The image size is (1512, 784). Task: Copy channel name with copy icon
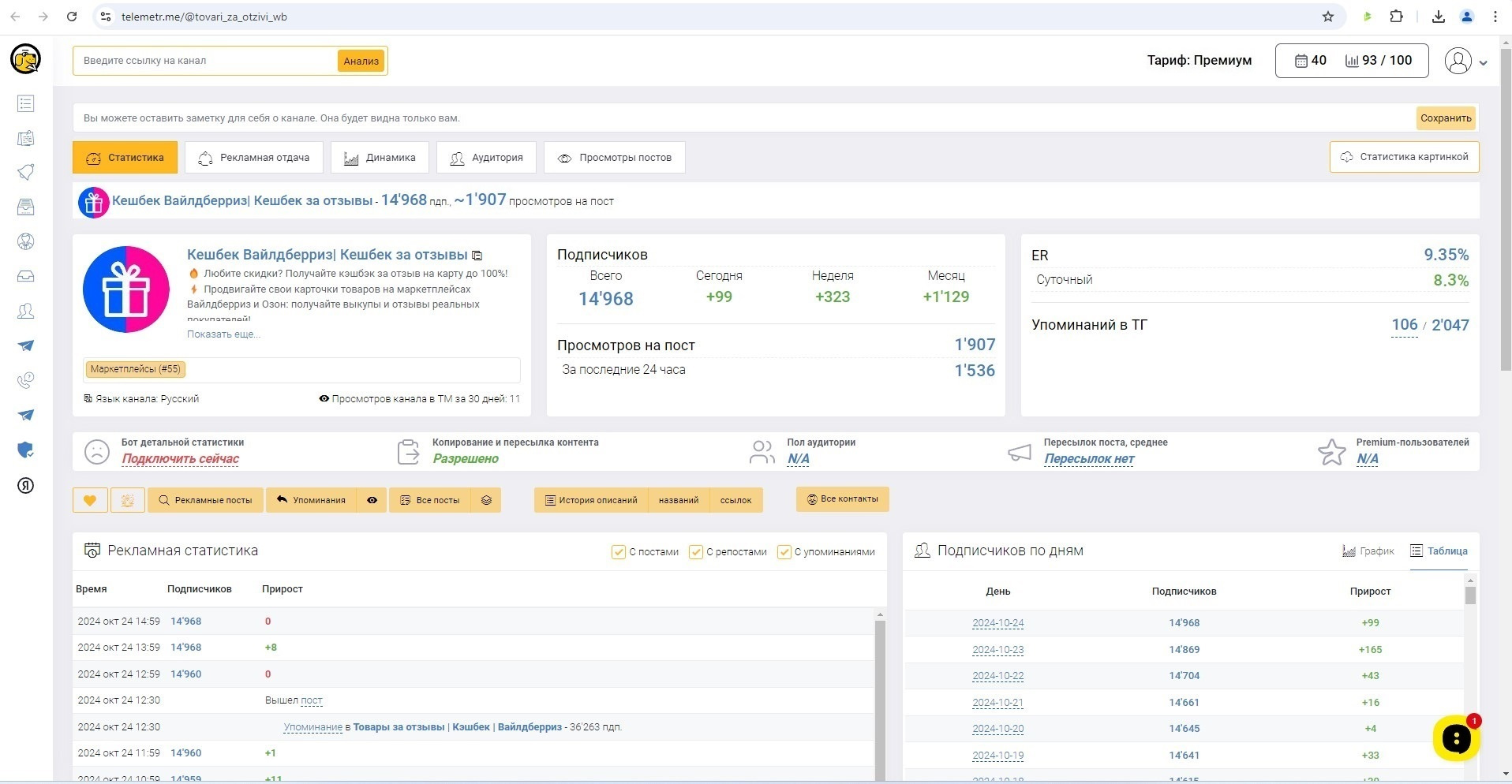click(477, 256)
